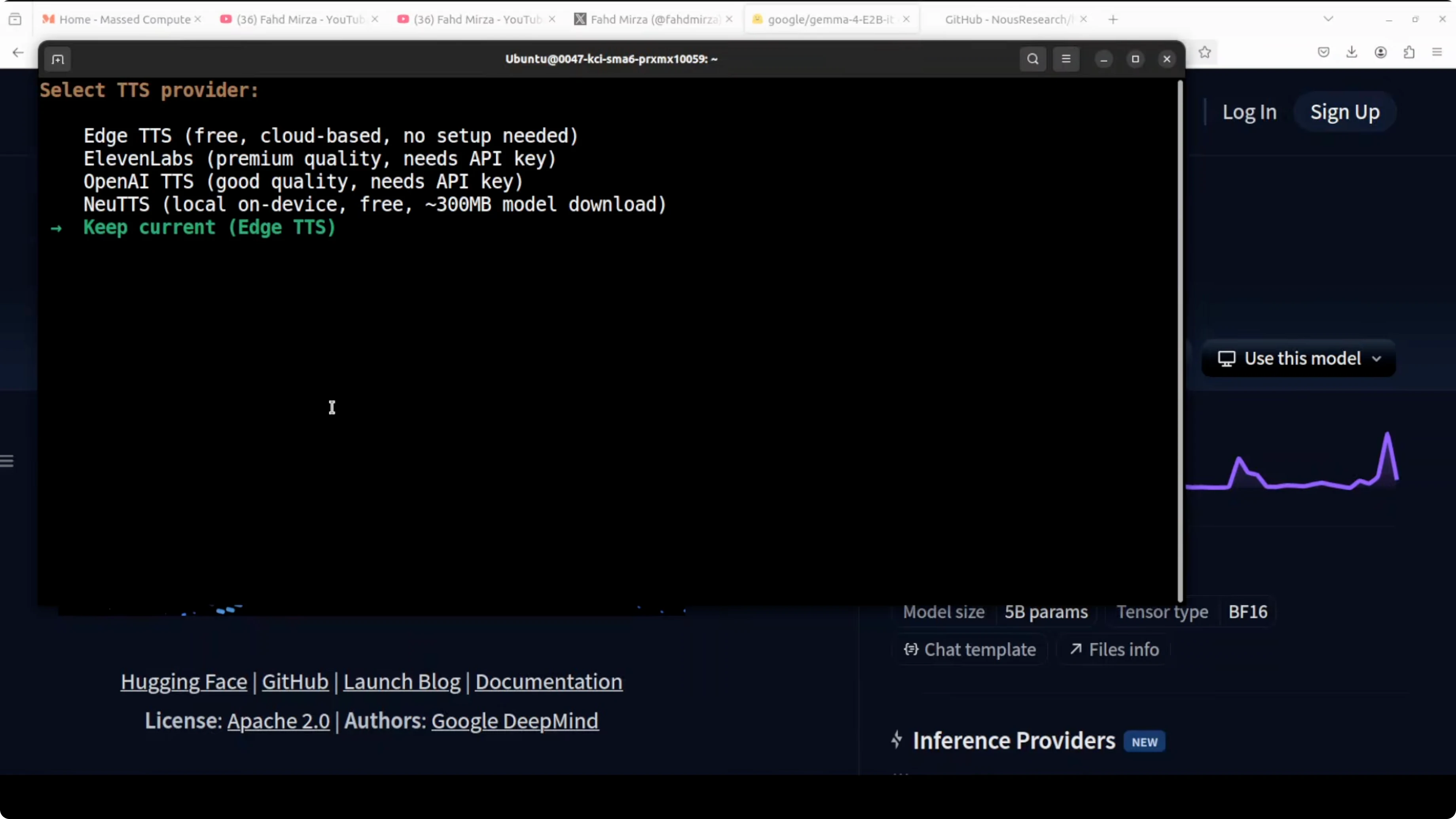Viewport: 1456px width, 819px height.
Task: Click the terminal search icon
Action: (x=1033, y=59)
